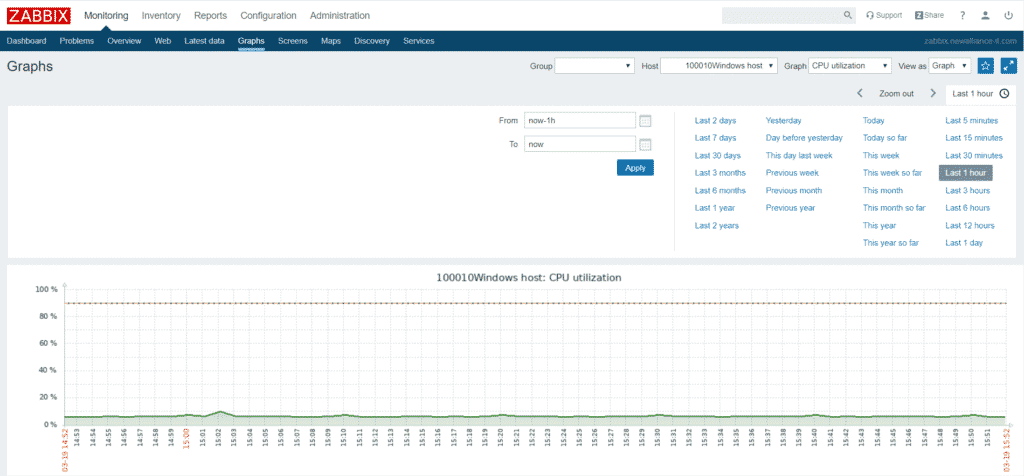Select This day last week
1024x476 pixels.
799,155
